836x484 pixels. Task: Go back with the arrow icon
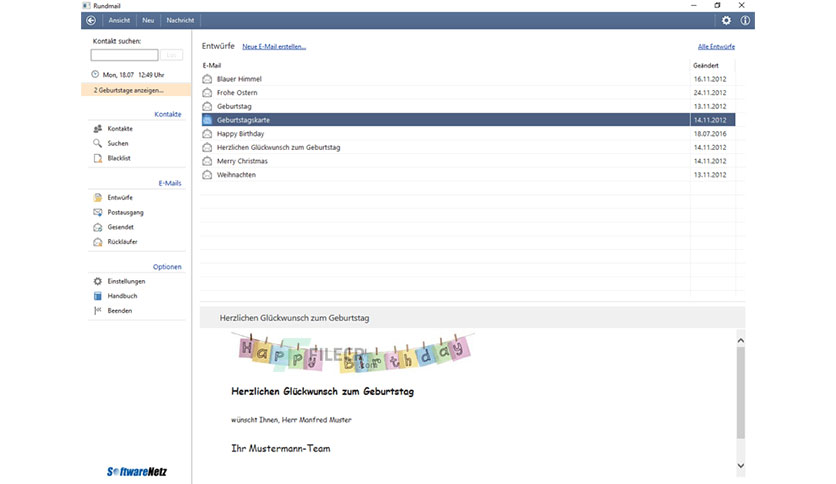tap(91, 20)
